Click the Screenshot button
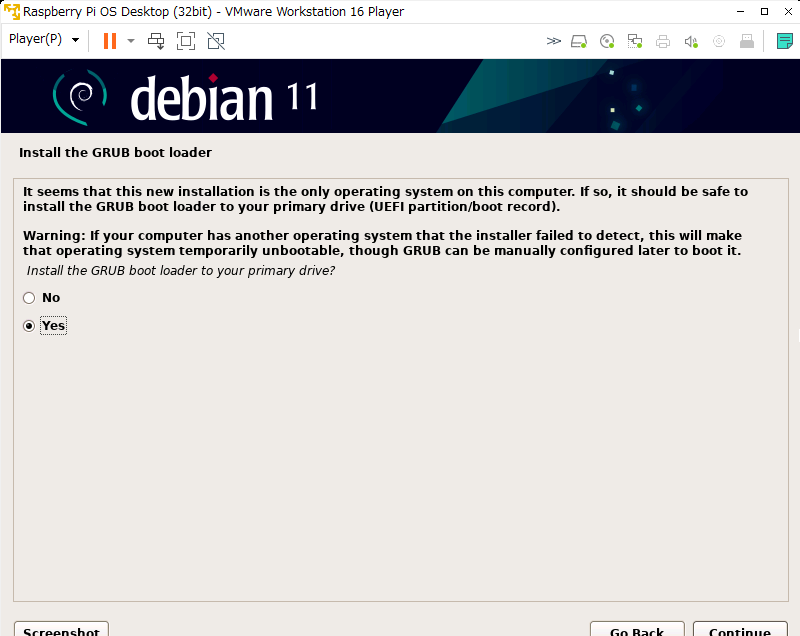Viewport: 800px width, 636px height. point(61,629)
